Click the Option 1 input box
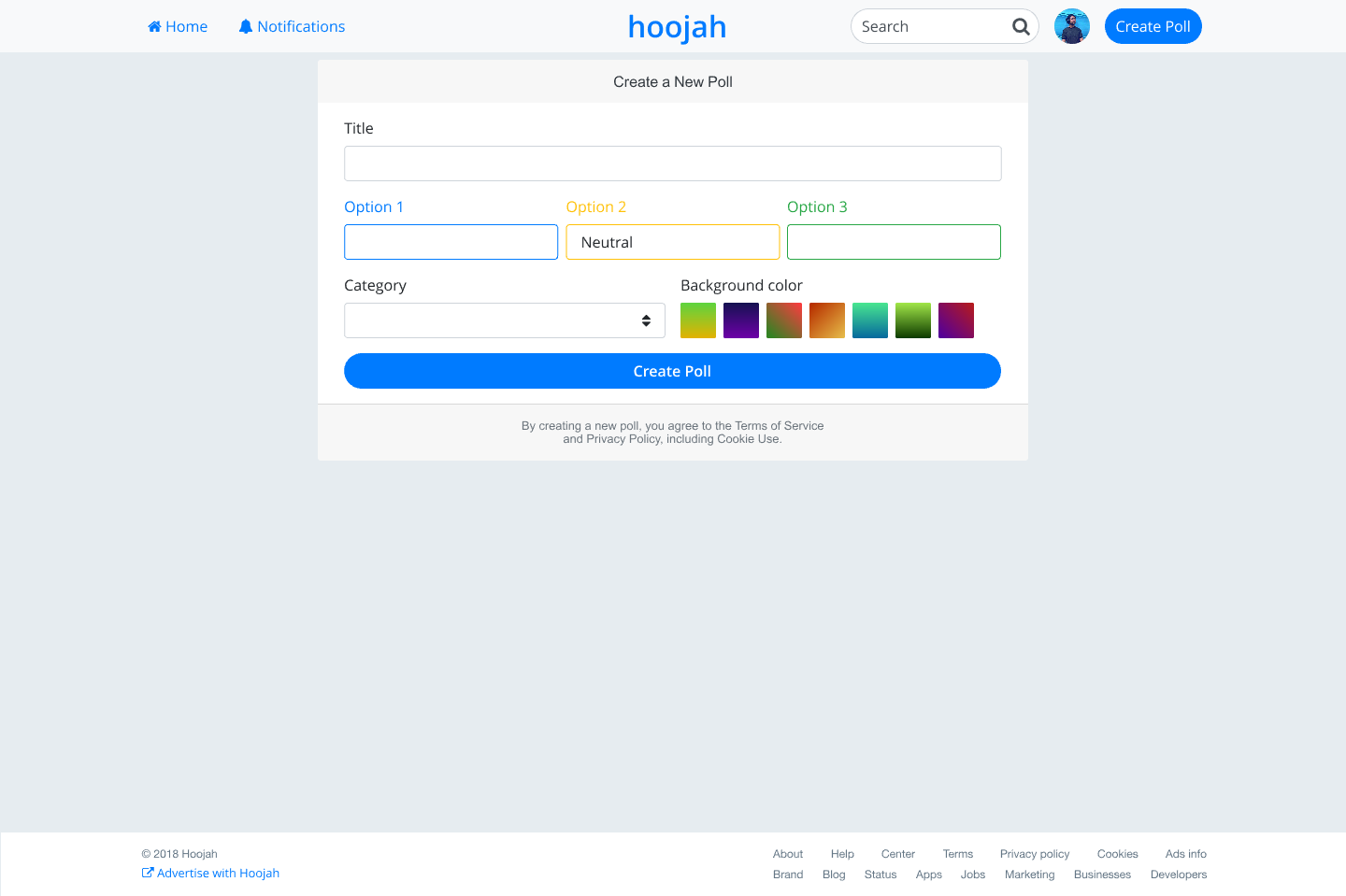 click(451, 242)
